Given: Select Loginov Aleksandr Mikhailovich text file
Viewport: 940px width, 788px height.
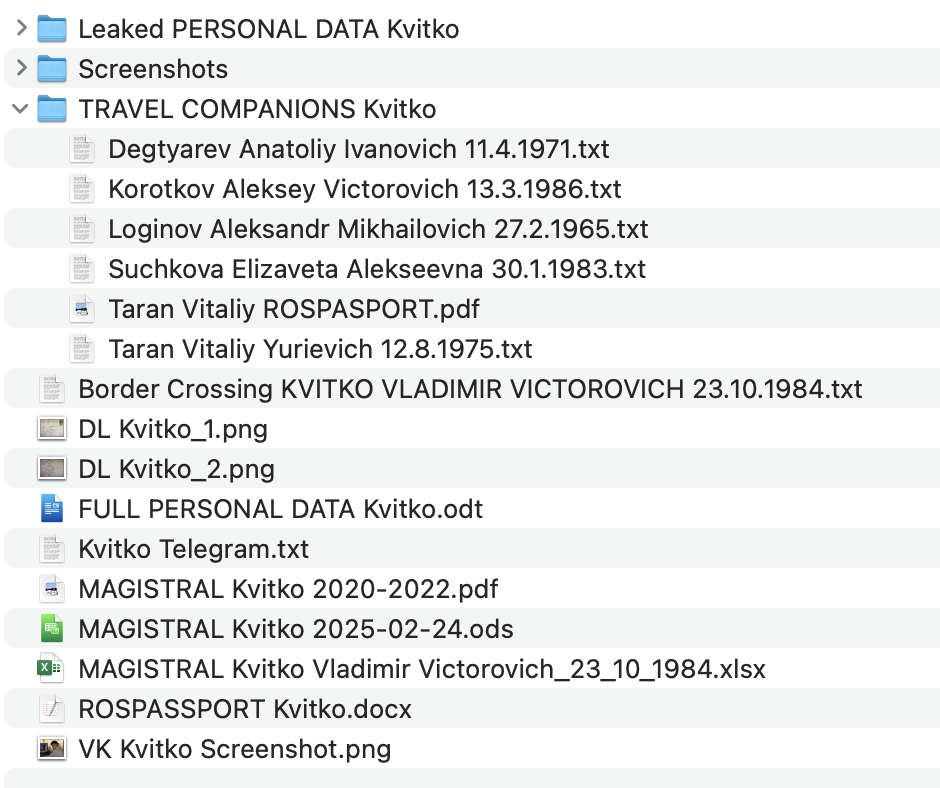Looking at the screenshot, I should pos(378,229).
